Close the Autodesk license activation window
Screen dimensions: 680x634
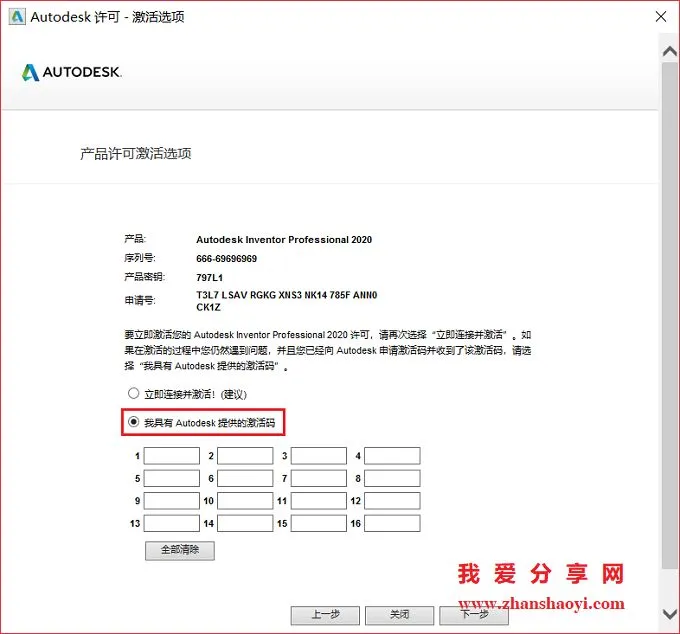(661, 16)
